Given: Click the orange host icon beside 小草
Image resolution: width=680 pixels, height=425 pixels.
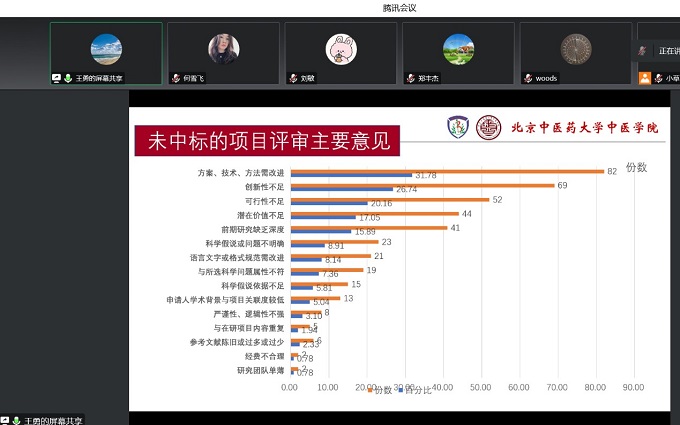Looking at the screenshot, I should [645, 78].
